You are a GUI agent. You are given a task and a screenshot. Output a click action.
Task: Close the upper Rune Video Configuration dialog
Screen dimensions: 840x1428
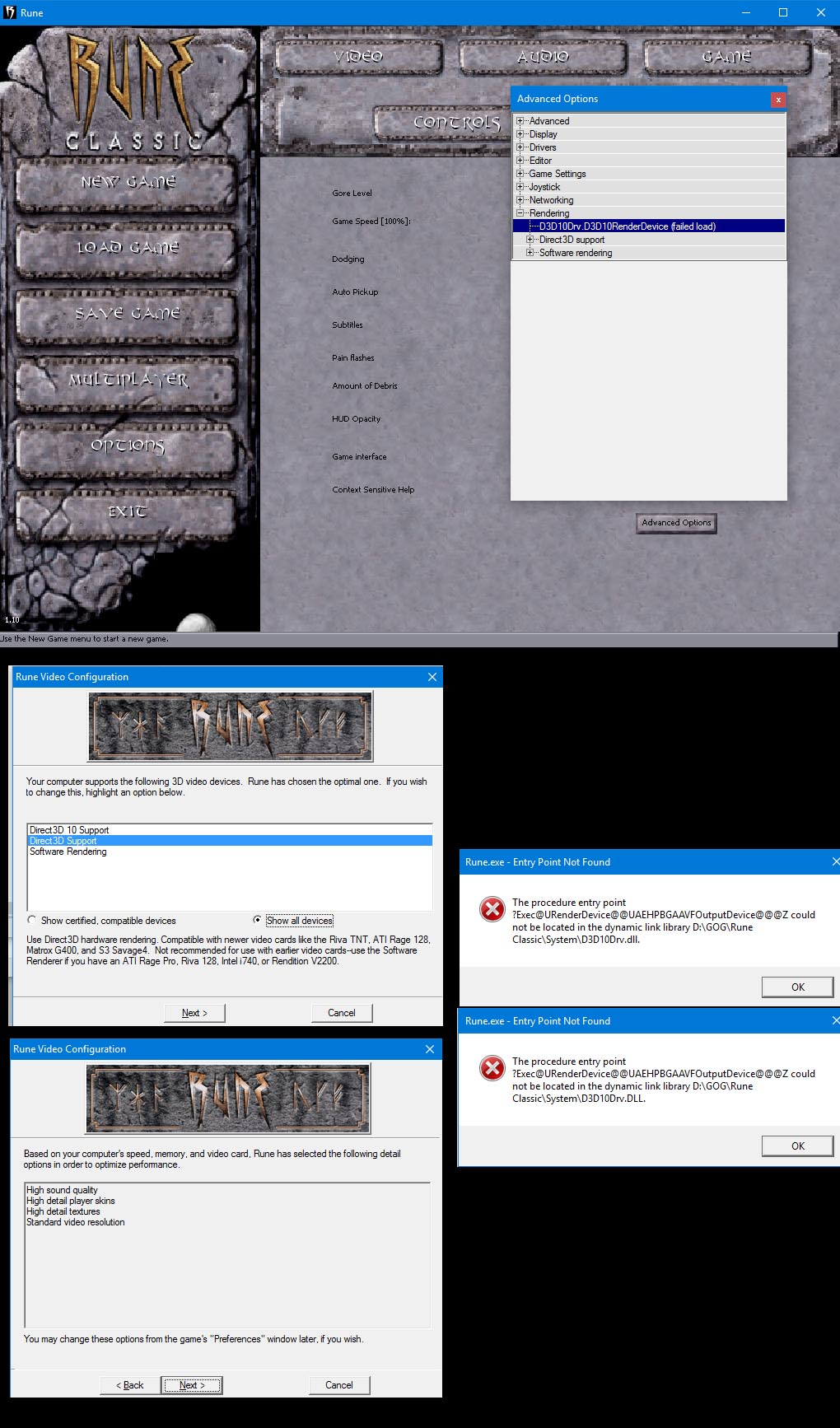432,677
